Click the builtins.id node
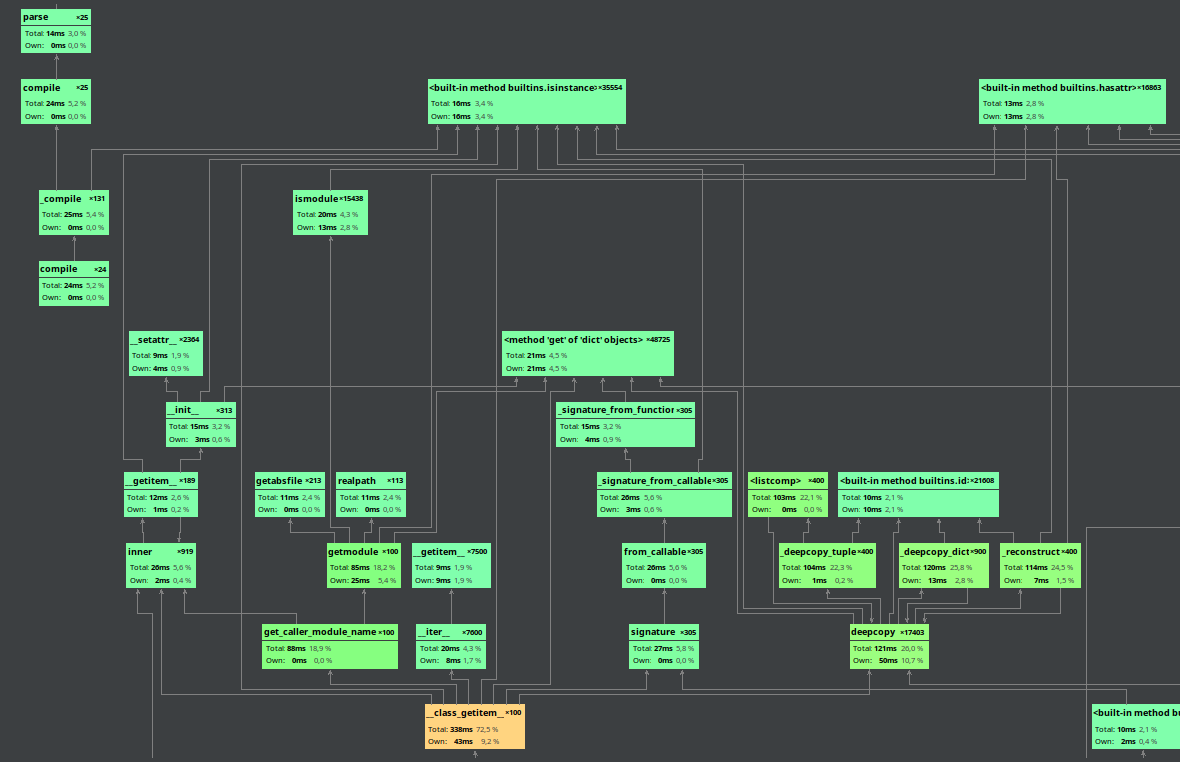The image size is (1180, 762). tap(917, 494)
